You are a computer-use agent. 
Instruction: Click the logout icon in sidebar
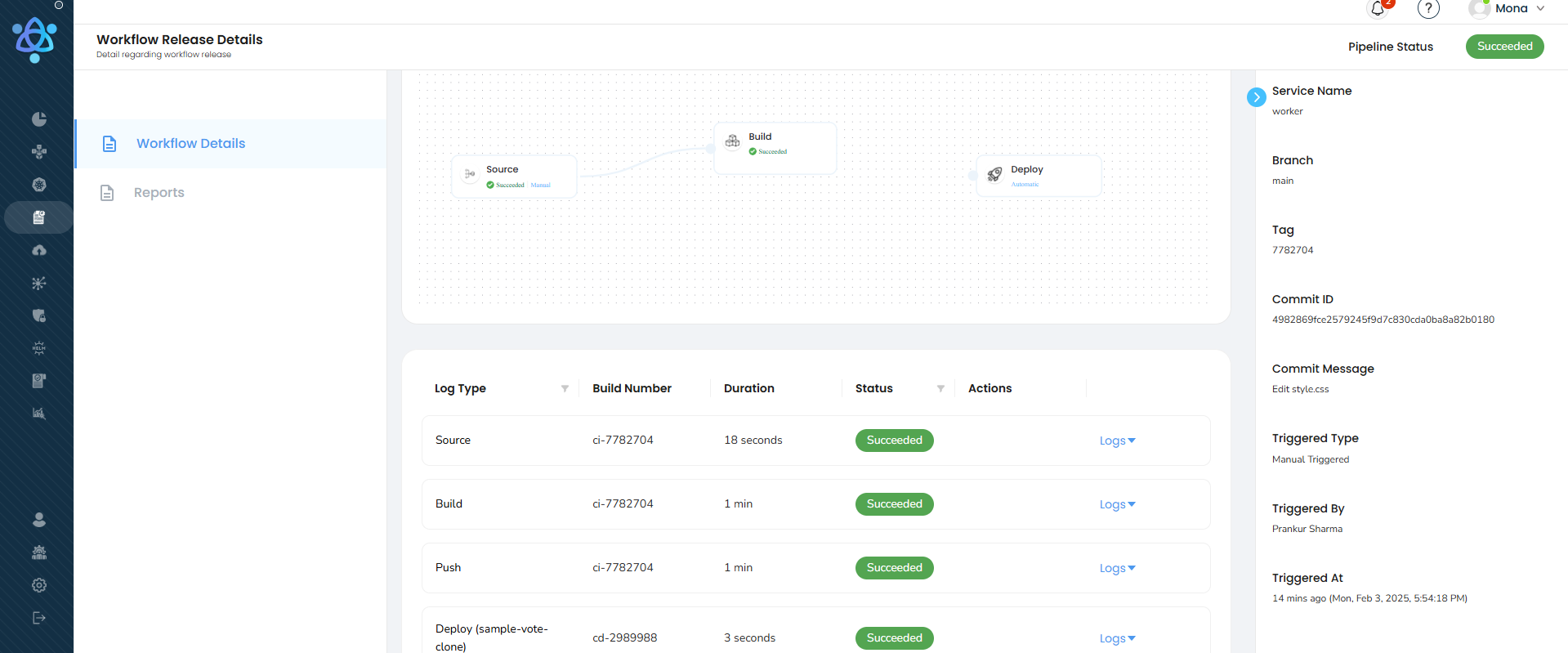[38, 618]
